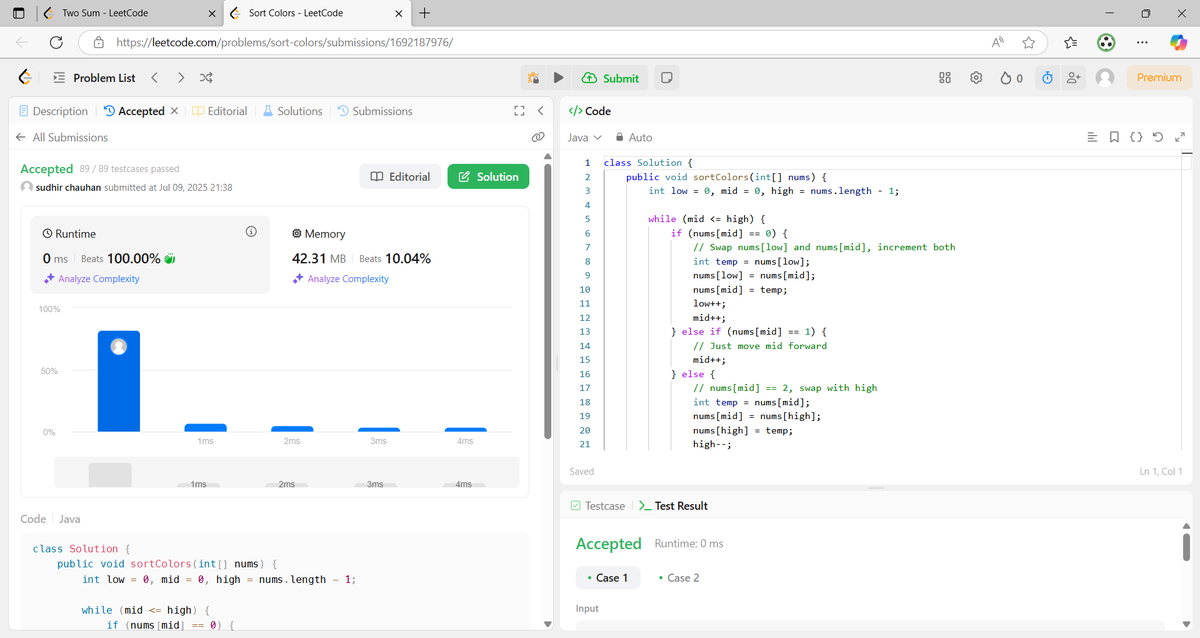Open the notes sticky-note icon
Screen dimensions: 1200x638
pyautogui.click(x=667, y=78)
